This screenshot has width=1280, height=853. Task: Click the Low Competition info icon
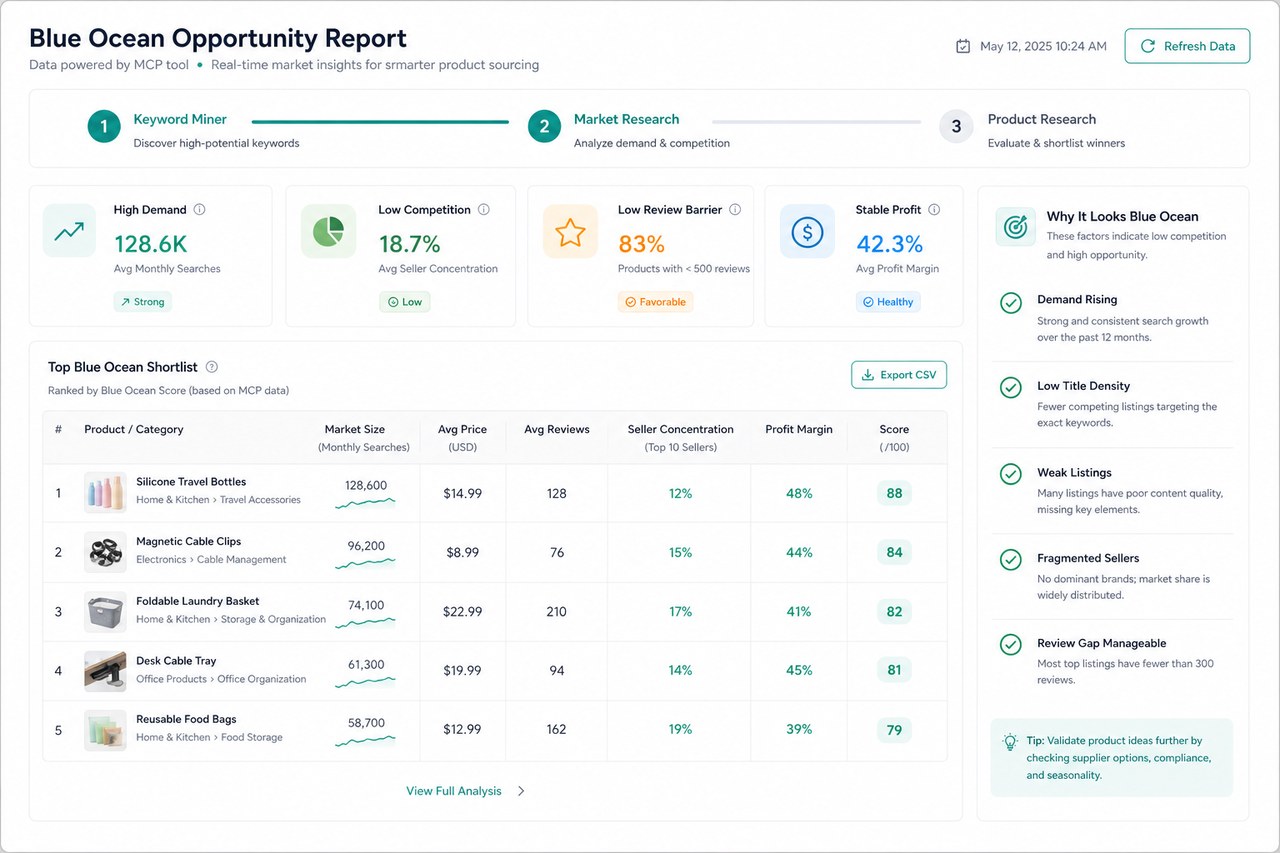point(484,210)
